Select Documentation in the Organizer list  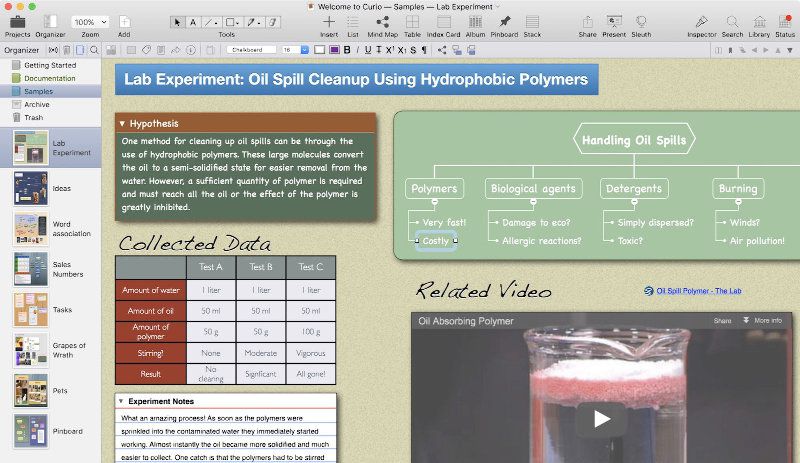point(50,78)
